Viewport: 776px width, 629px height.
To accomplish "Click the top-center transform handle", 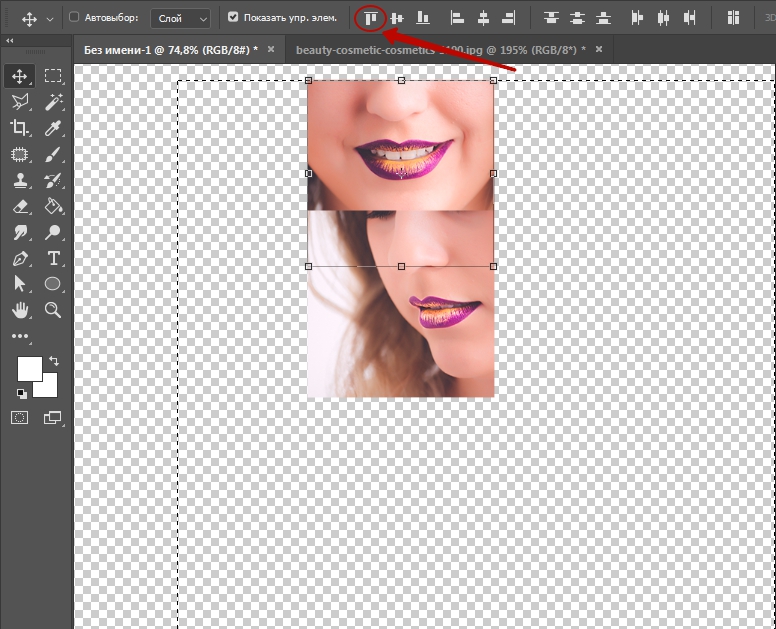I will click(401, 80).
